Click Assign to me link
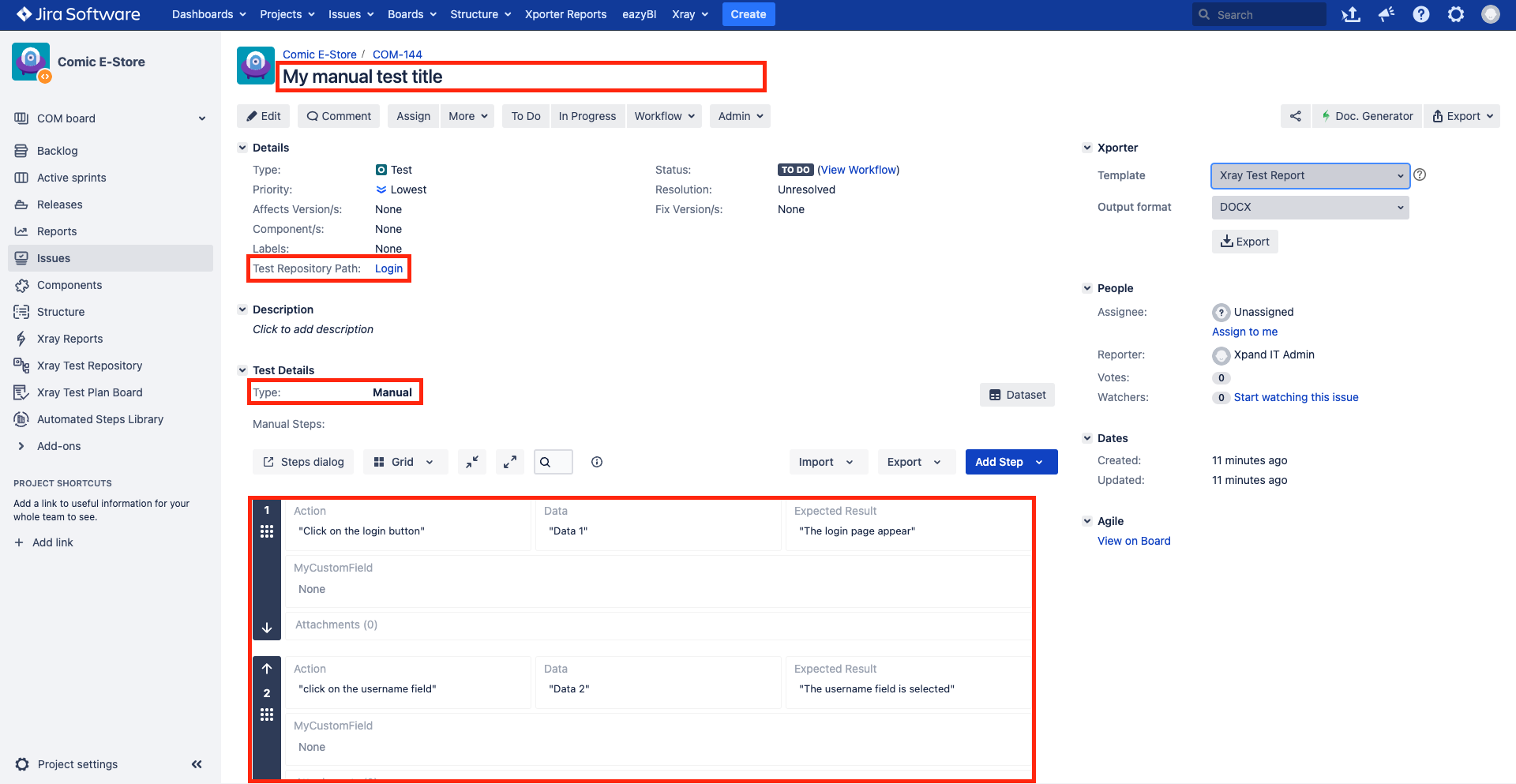Viewport: 1516px width, 784px height. [x=1244, y=332]
